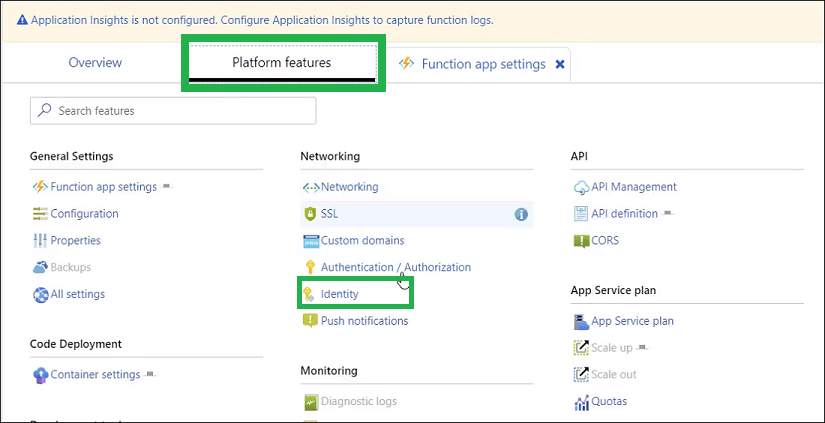
Task: Click the API Management cloud icon
Action: (581, 187)
